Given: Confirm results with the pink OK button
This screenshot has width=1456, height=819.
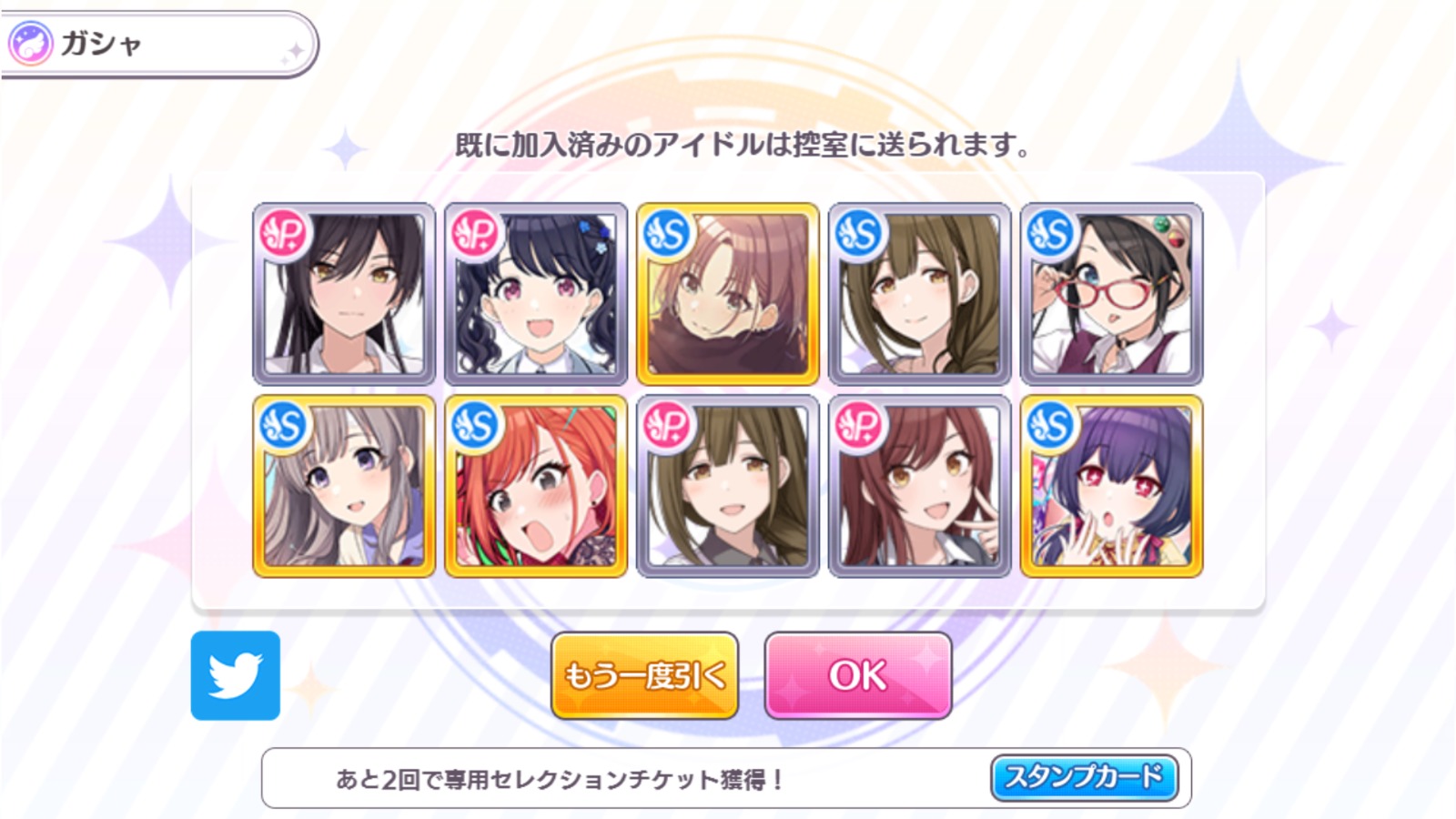Looking at the screenshot, I should 858,675.
